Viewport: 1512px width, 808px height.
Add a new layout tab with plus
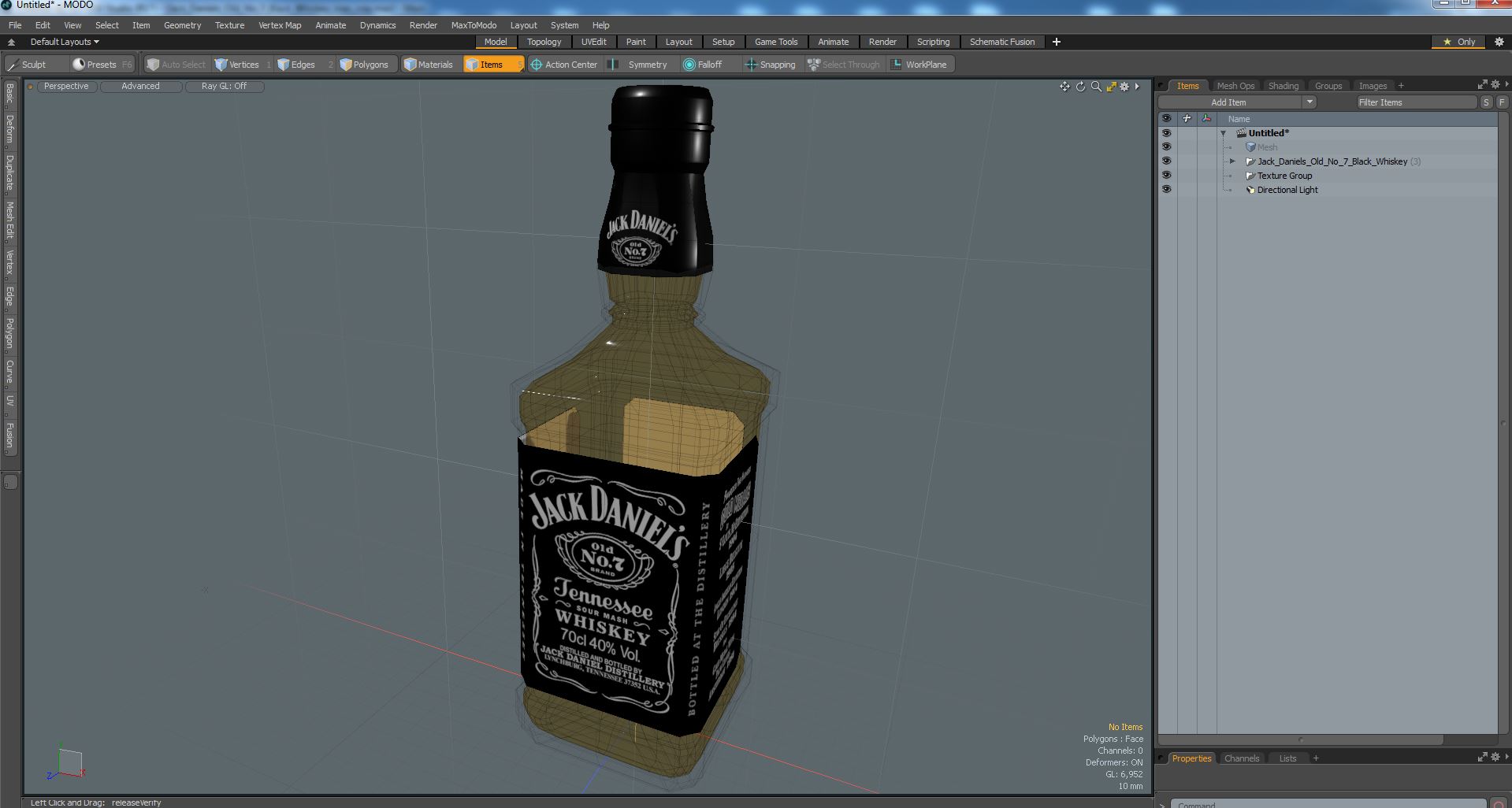[x=1057, y=42]
